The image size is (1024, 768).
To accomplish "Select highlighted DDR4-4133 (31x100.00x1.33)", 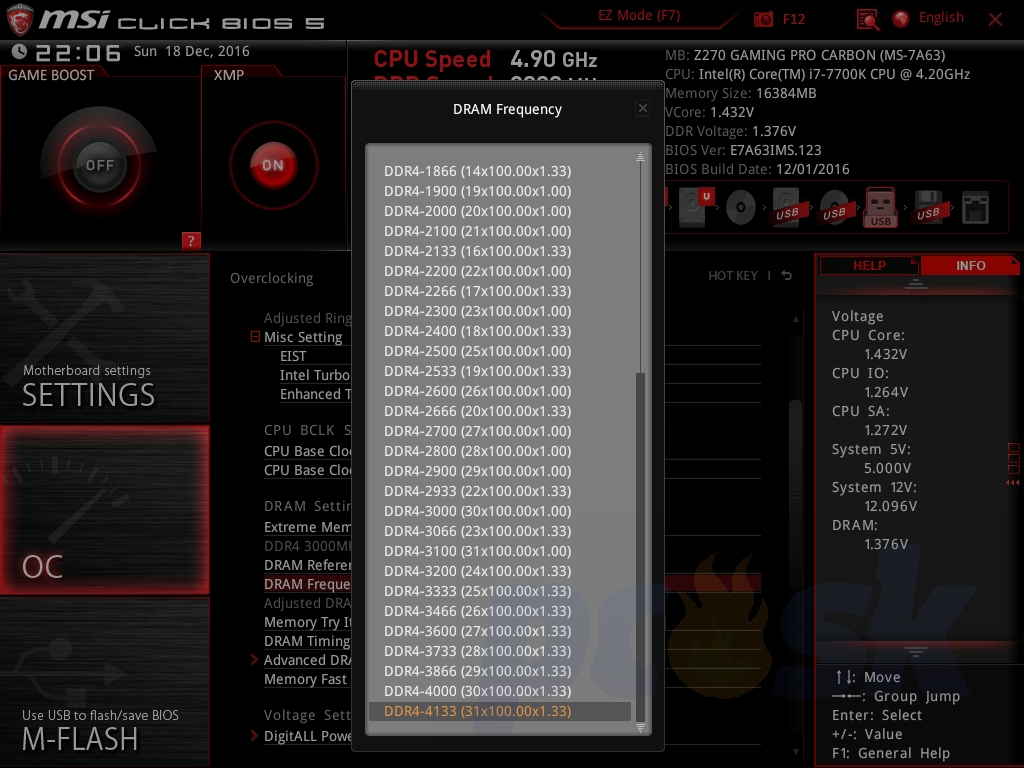I will pos(500,711).
